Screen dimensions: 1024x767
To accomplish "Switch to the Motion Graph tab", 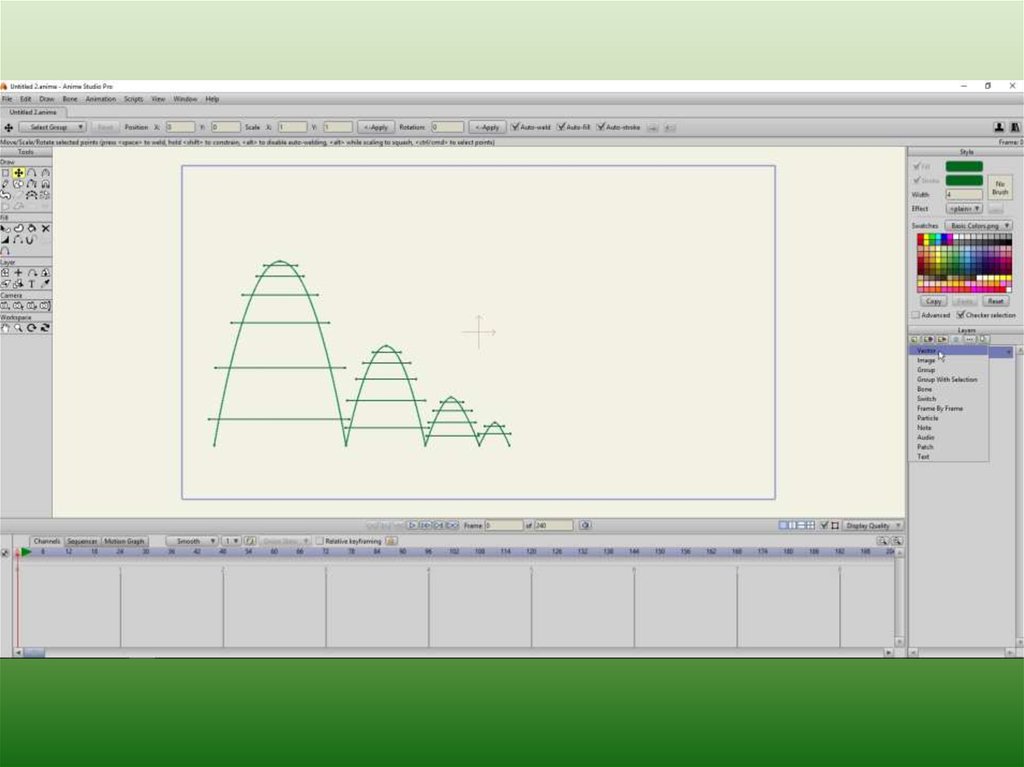I will point(124,541).
